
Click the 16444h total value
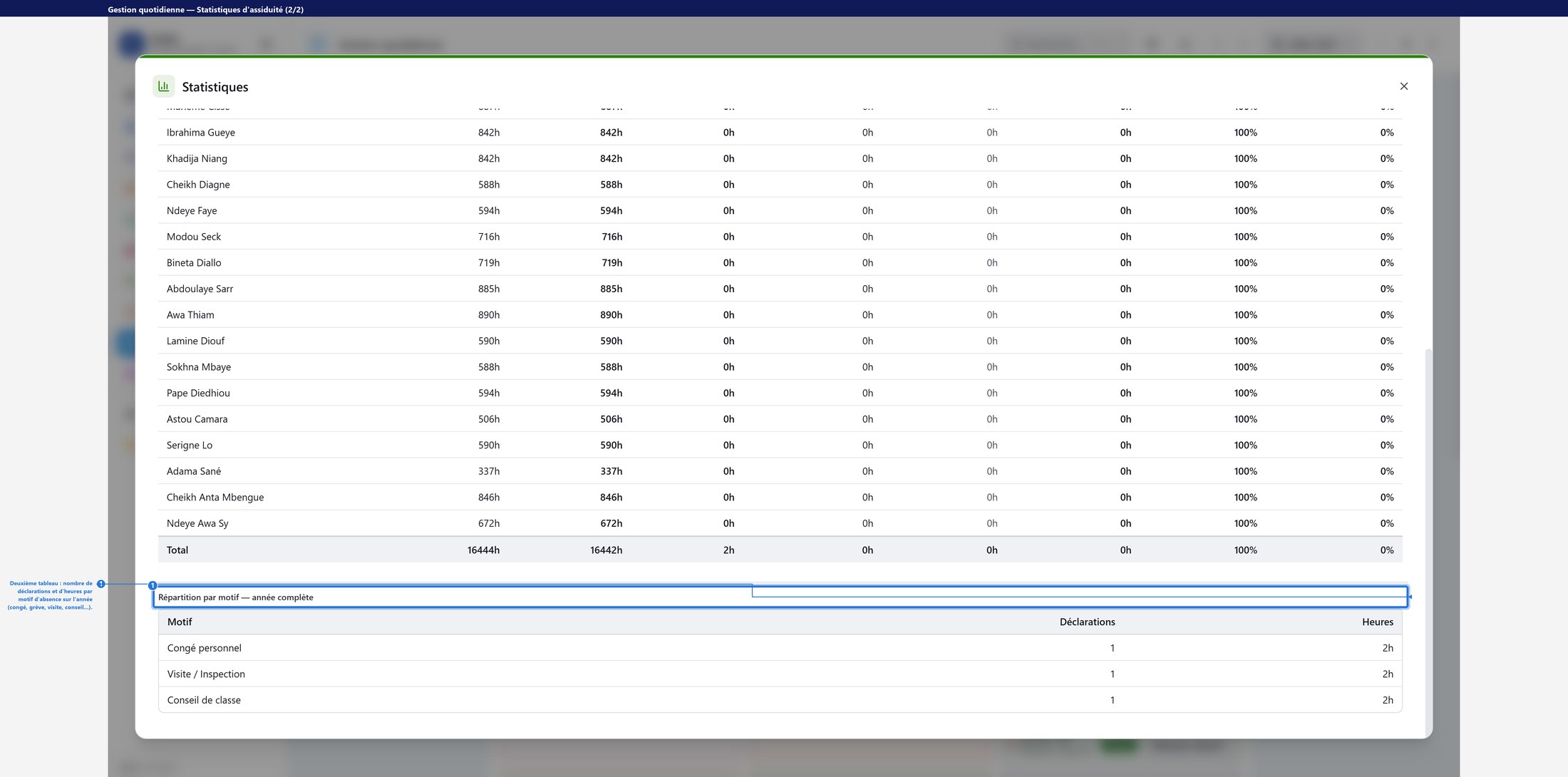[x=483, y=550]
